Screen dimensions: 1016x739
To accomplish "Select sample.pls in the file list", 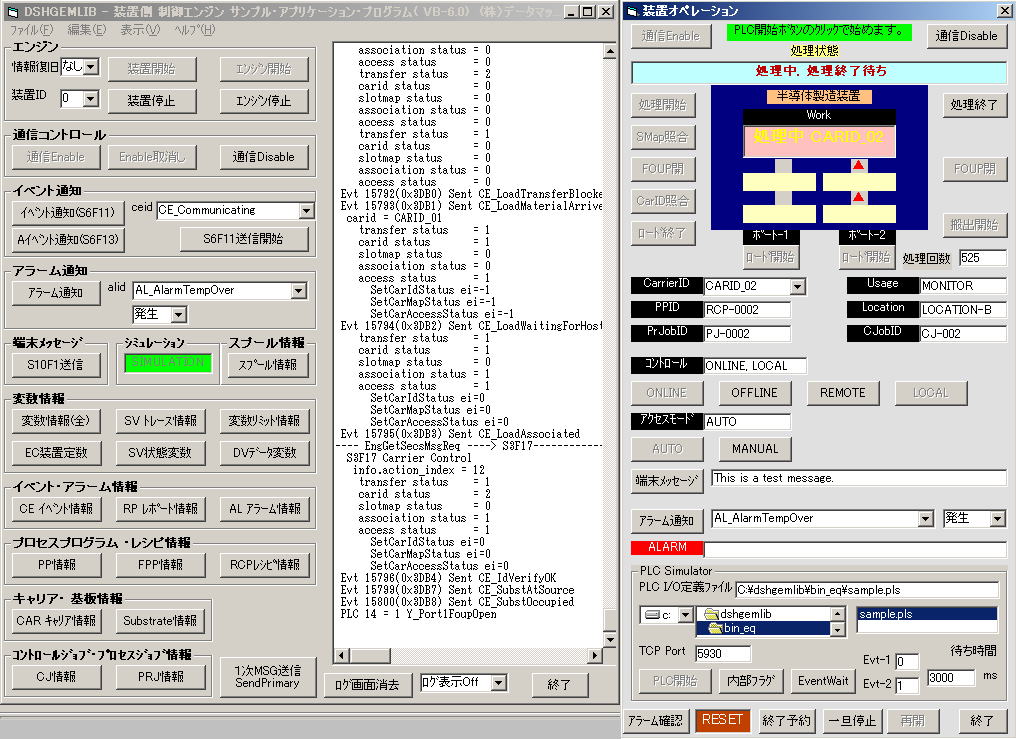I will (927, 614).
